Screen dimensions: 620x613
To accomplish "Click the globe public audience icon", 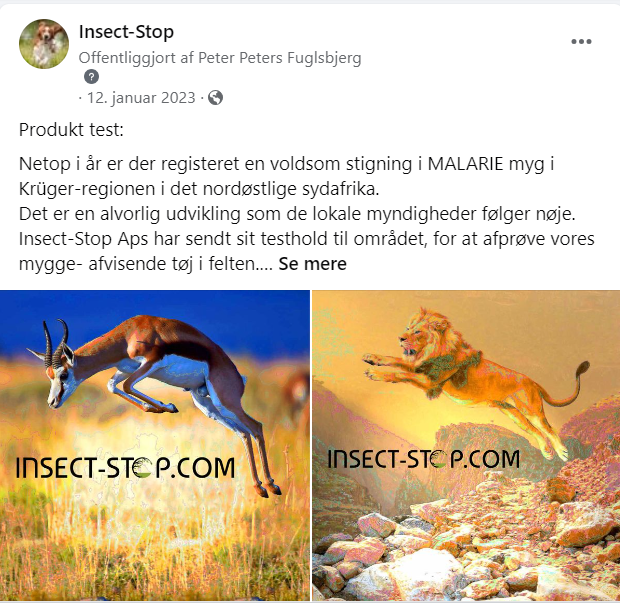I will (215, 98).
